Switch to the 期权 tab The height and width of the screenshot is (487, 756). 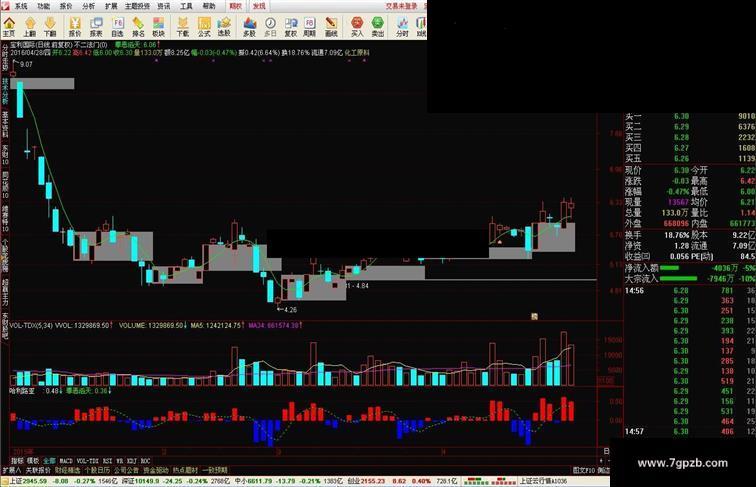235,6
